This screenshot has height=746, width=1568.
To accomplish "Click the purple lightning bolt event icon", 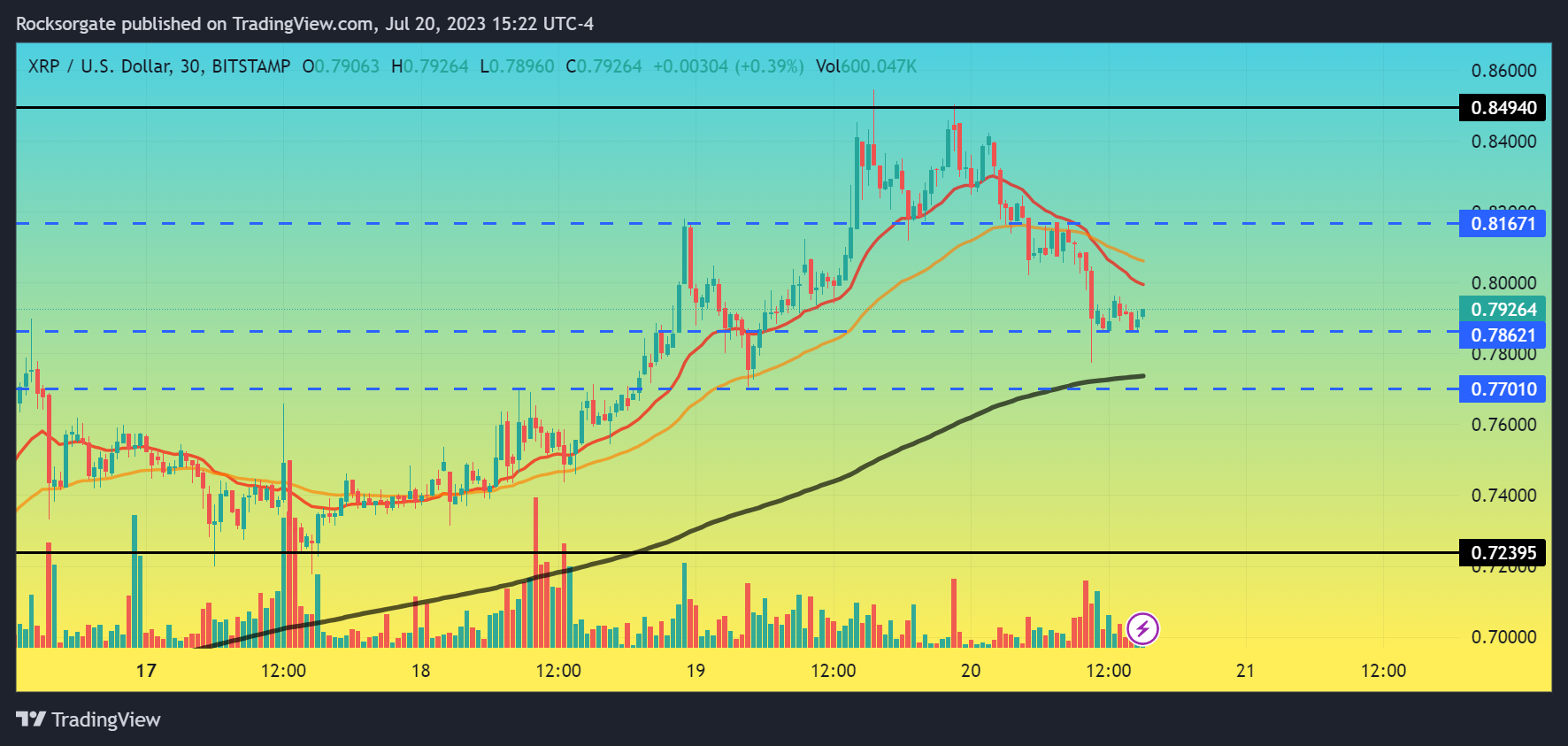I will coord(1142,629).
